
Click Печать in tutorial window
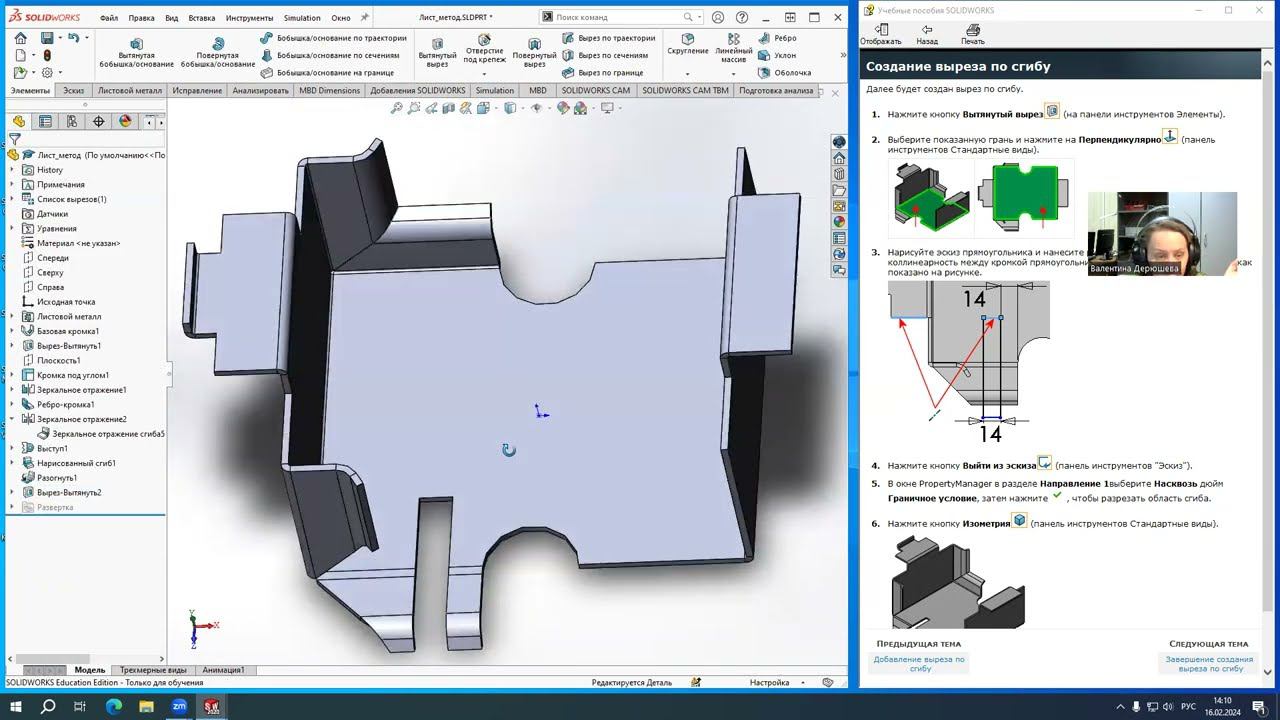point(972,36)
